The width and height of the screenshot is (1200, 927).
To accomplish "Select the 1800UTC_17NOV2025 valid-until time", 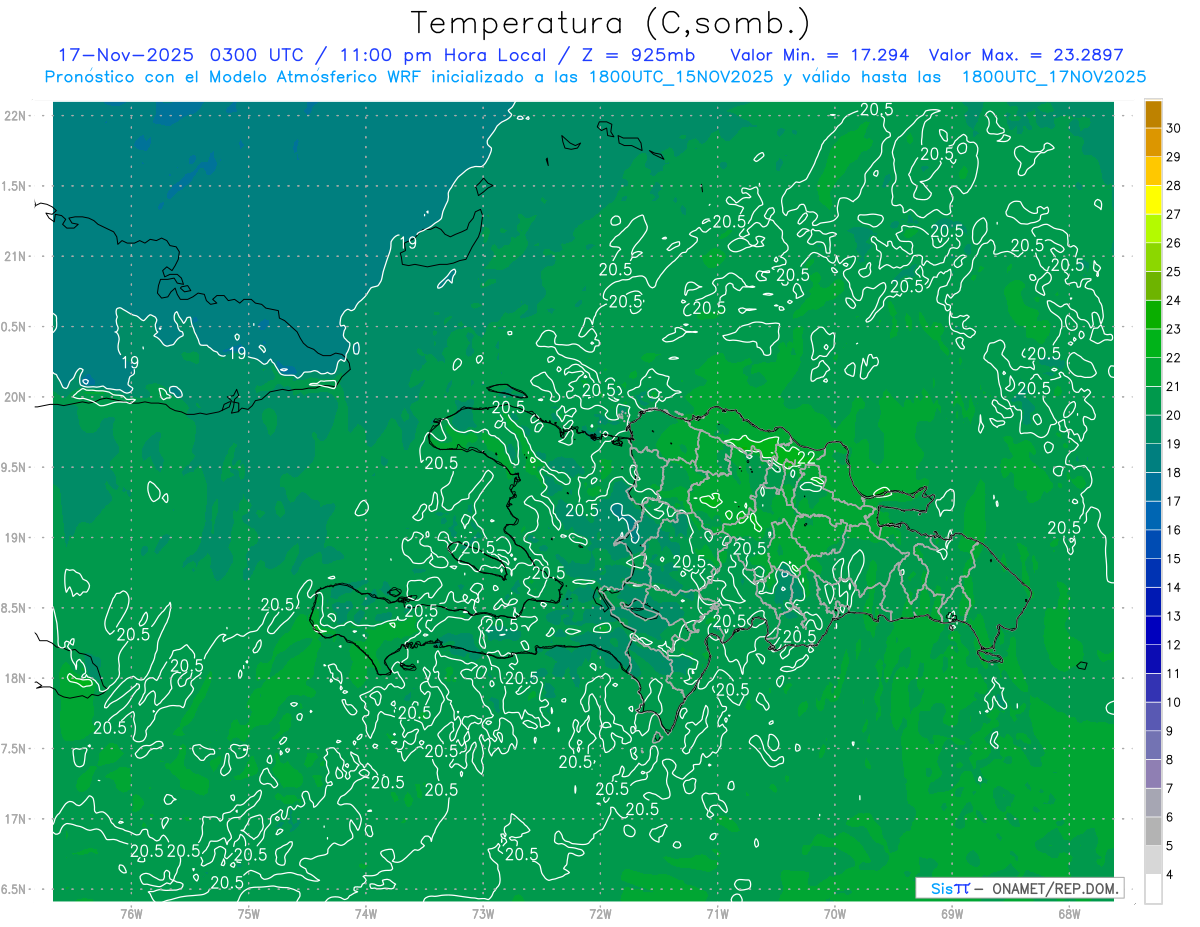I will click(1053, 77).
